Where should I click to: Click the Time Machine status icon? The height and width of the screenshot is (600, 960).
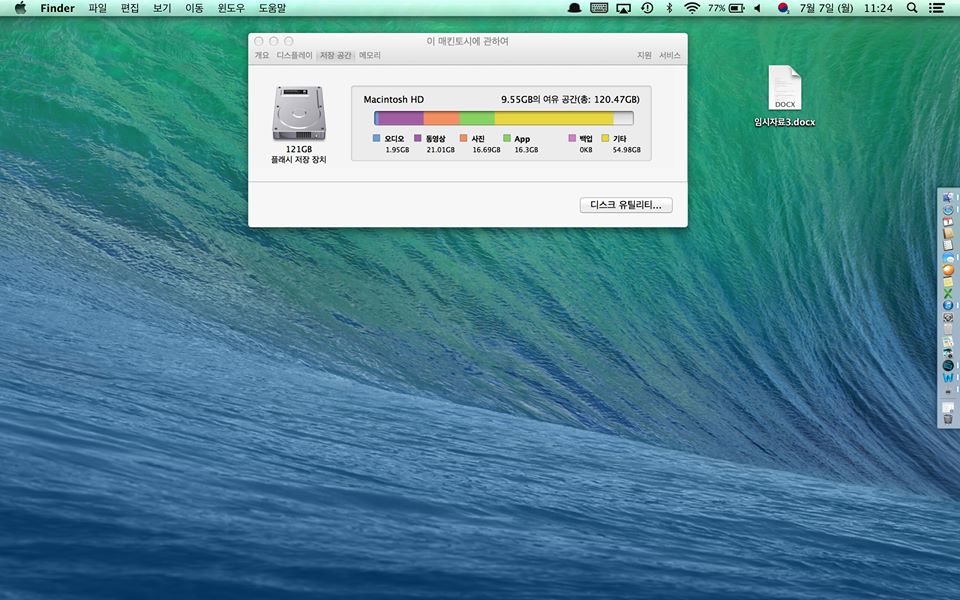pyautogui.click(x=647, y=8)
